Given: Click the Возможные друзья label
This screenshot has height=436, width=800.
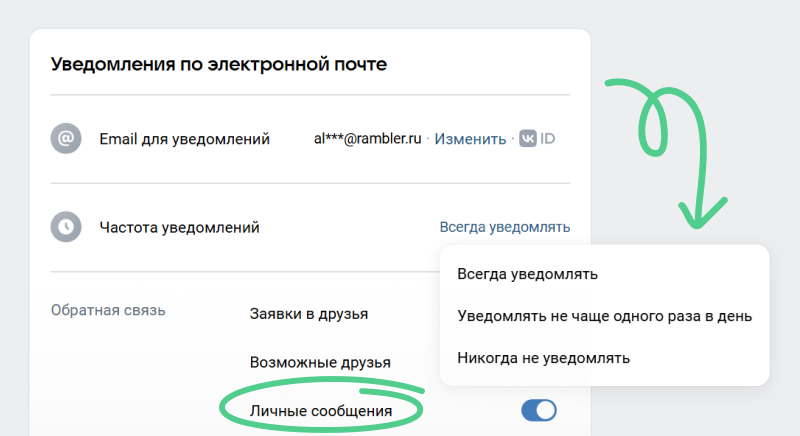Looking at the screenshot, I should (319, 362).
